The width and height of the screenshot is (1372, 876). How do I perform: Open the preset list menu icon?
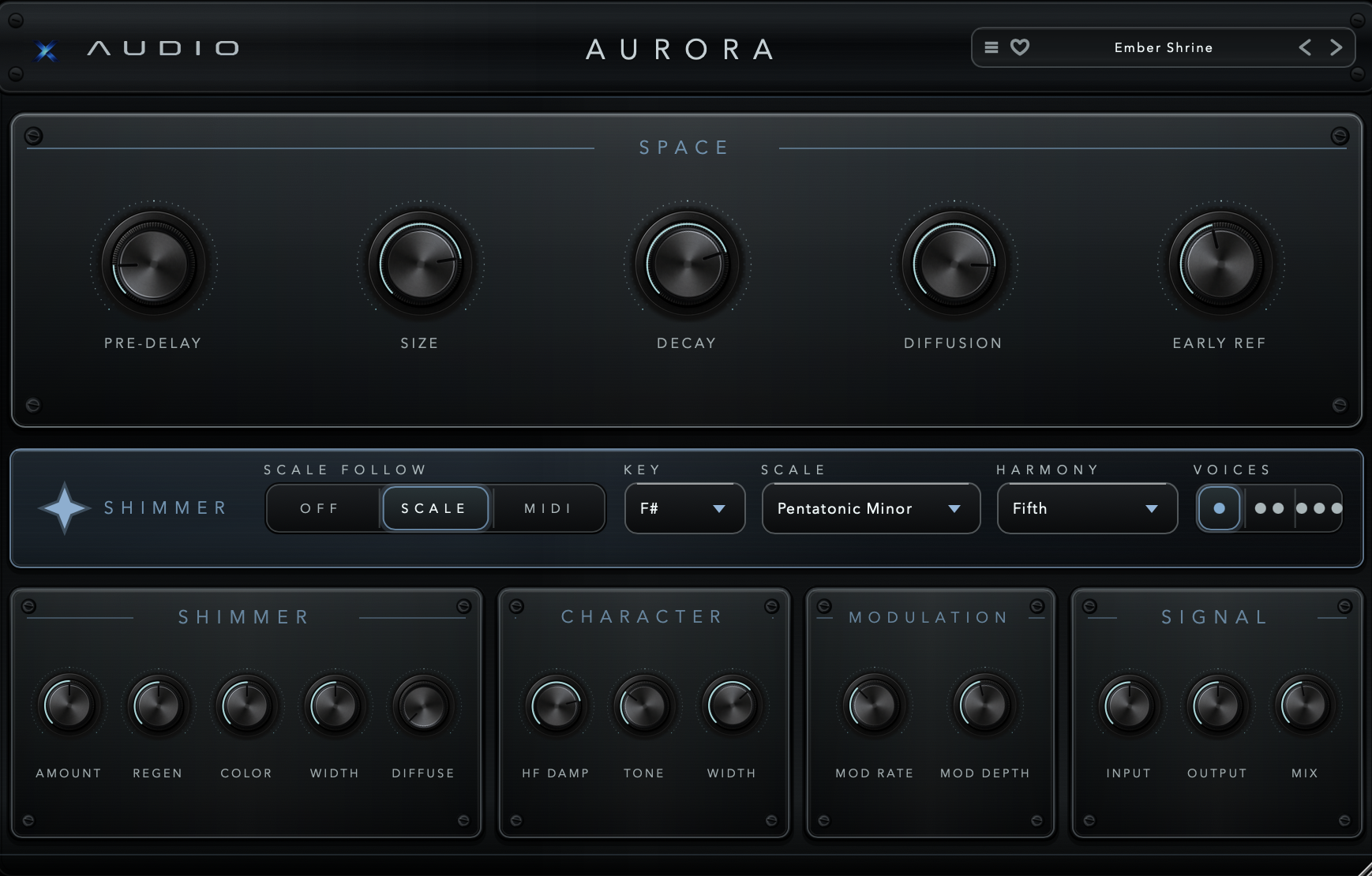(x=992, y=47)
